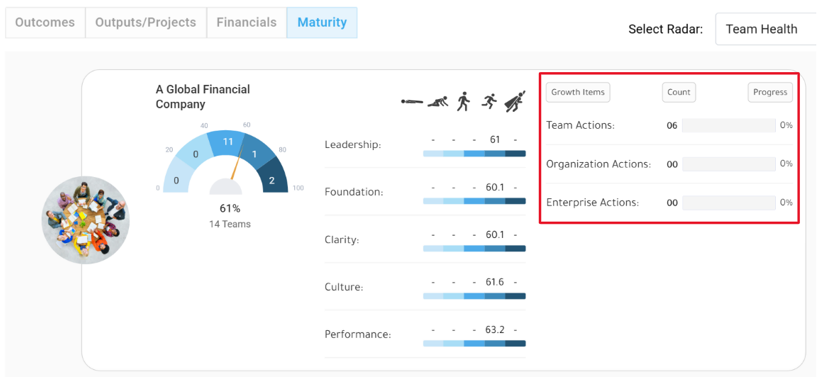
Task: Click the flying superhero maturity icon
Action: tap(515, 101)
